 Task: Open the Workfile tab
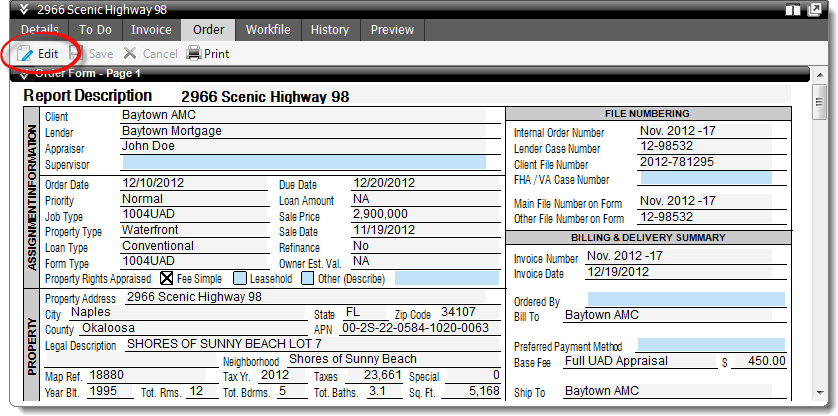(268, 30)
